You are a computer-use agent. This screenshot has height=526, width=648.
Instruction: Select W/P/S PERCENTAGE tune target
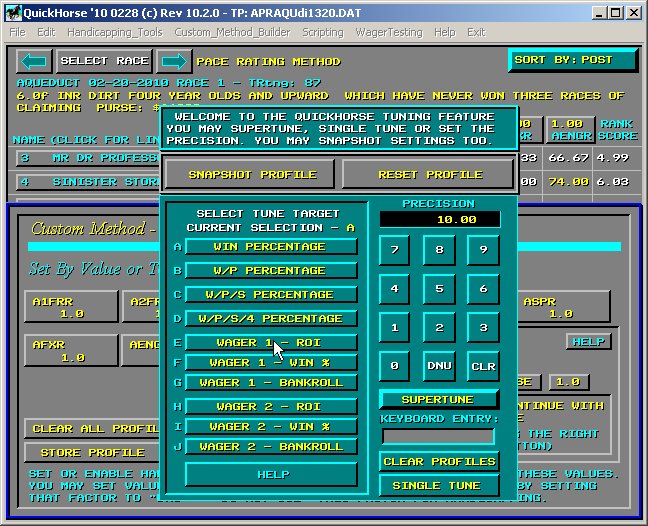tap(271, 295)
